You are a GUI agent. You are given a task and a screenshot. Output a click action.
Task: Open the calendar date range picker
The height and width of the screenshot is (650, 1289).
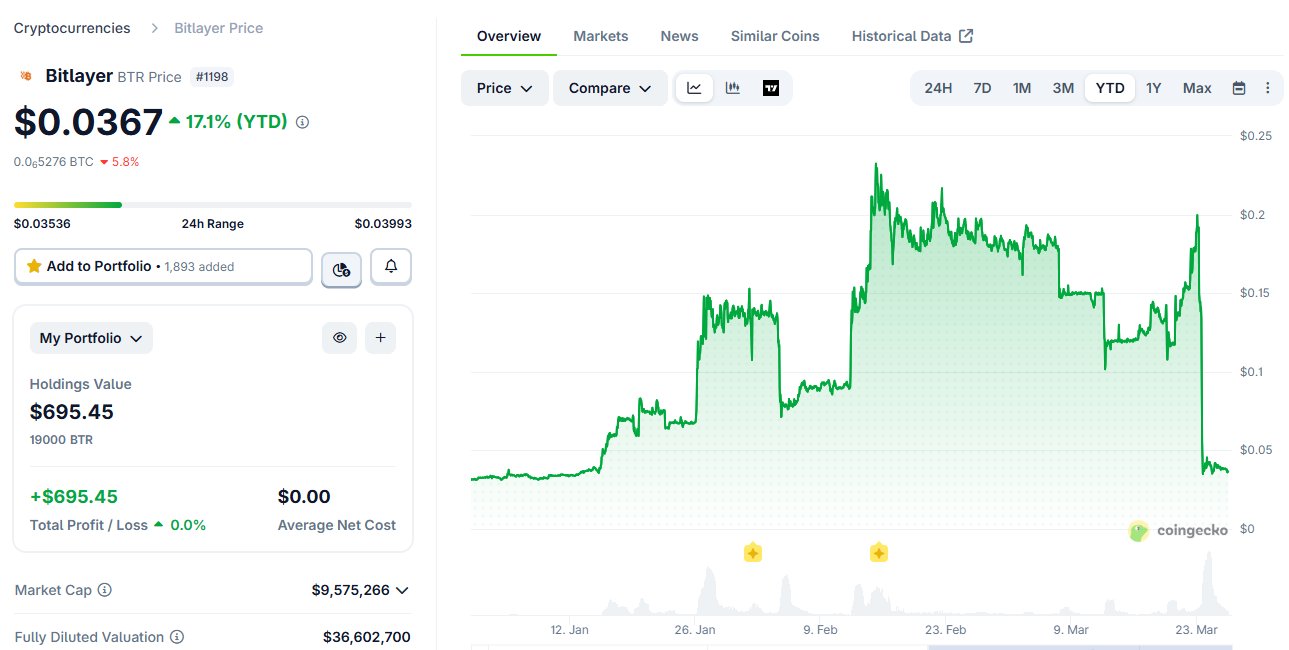pos(1239,88)
